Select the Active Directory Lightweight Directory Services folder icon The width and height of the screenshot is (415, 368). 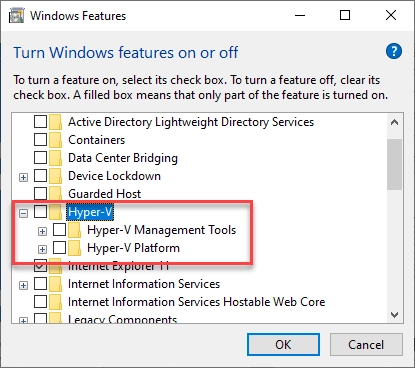(x=55, y=122)
